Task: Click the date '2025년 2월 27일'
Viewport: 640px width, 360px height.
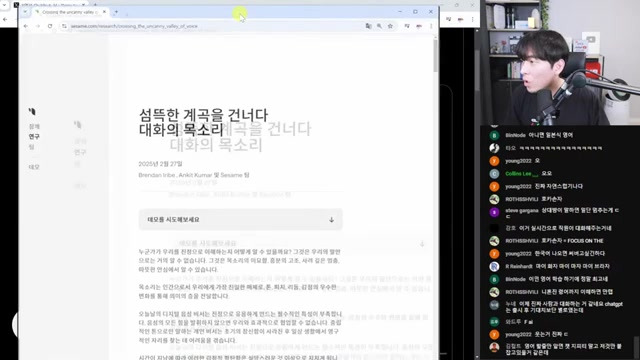Action: [160, 164]
